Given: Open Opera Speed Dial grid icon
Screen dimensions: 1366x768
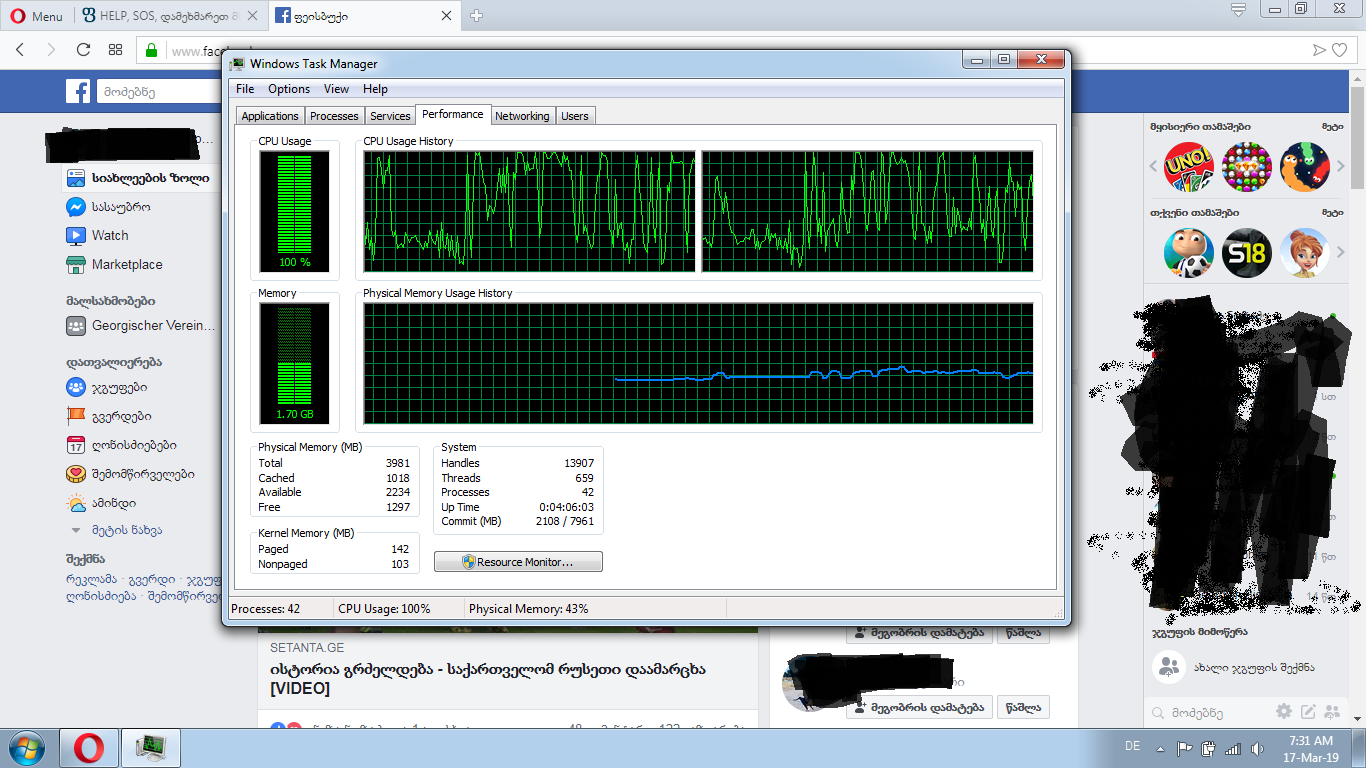Looking at the screenshot, I should point(115,50).
